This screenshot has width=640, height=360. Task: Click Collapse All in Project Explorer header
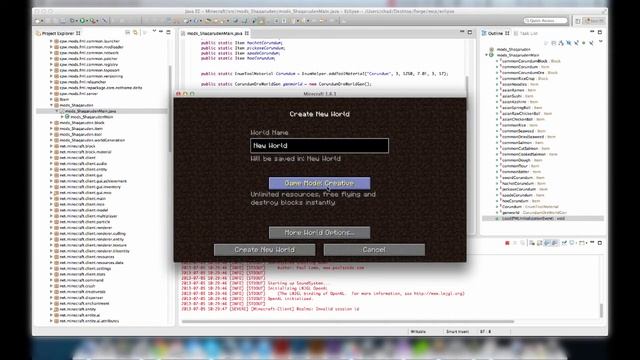point(128,33)
